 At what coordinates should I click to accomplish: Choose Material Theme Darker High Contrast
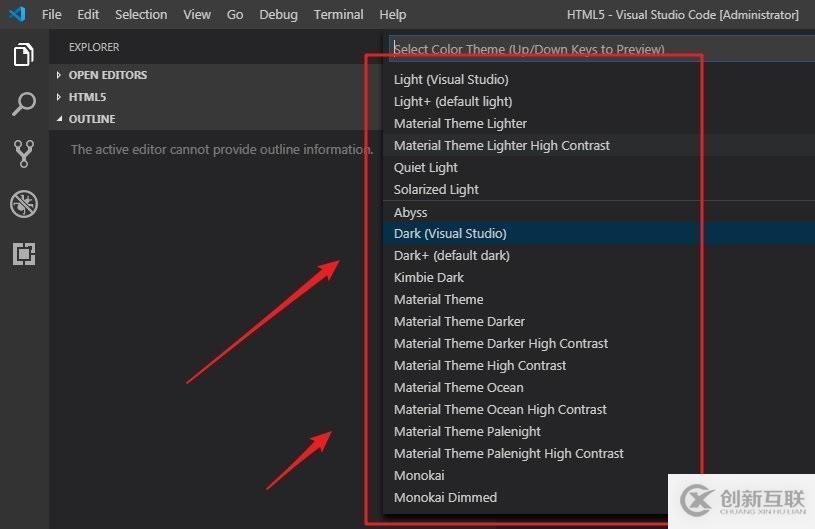pos(599,343)
